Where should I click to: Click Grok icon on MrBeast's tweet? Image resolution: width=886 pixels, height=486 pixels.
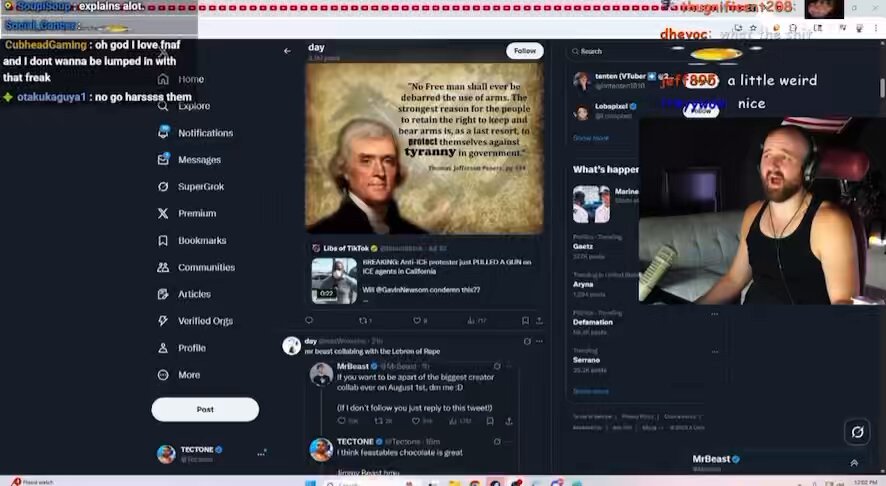(497, 366)
